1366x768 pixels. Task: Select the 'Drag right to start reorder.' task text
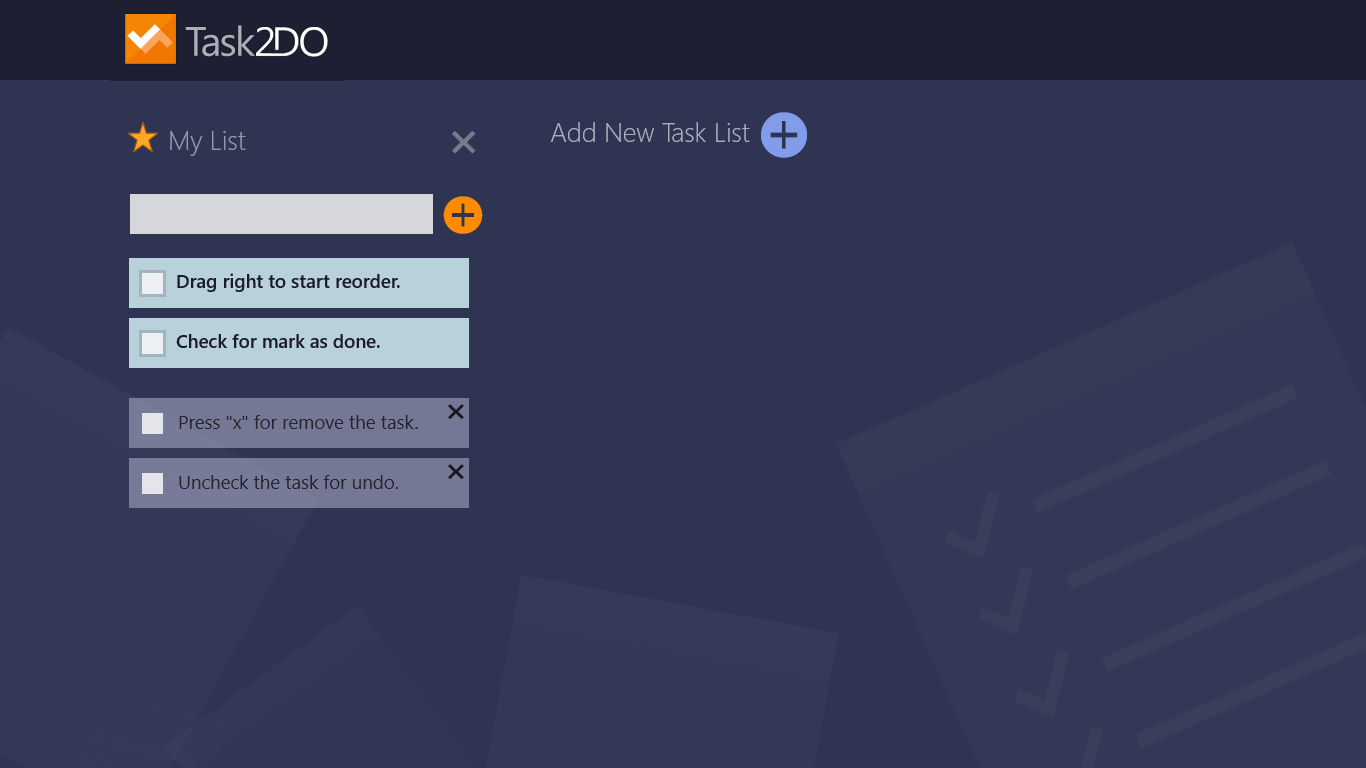288,282
